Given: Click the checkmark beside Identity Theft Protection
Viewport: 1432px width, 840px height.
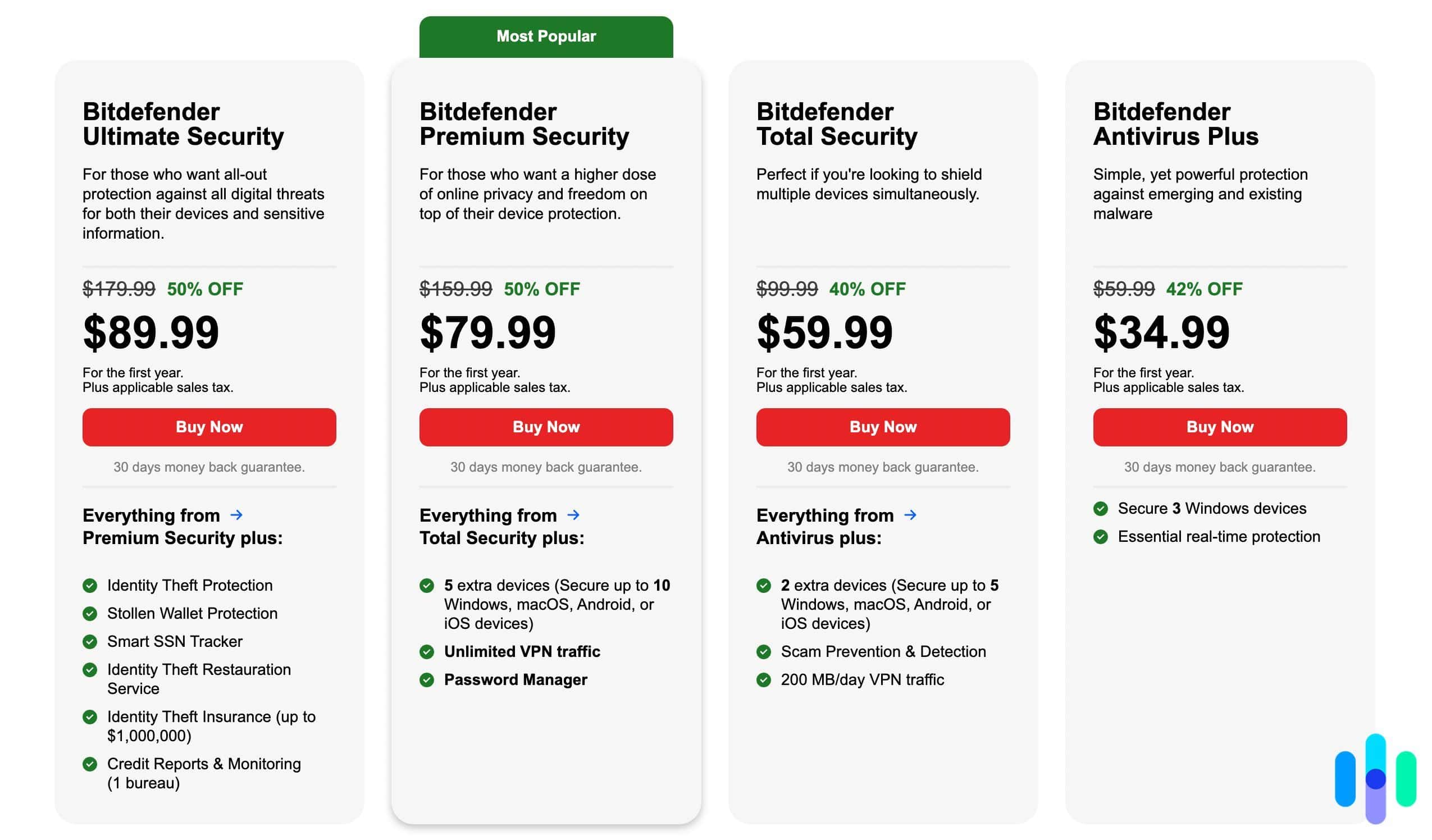Looking at the screenshot, I should click(x=91, y=586).
